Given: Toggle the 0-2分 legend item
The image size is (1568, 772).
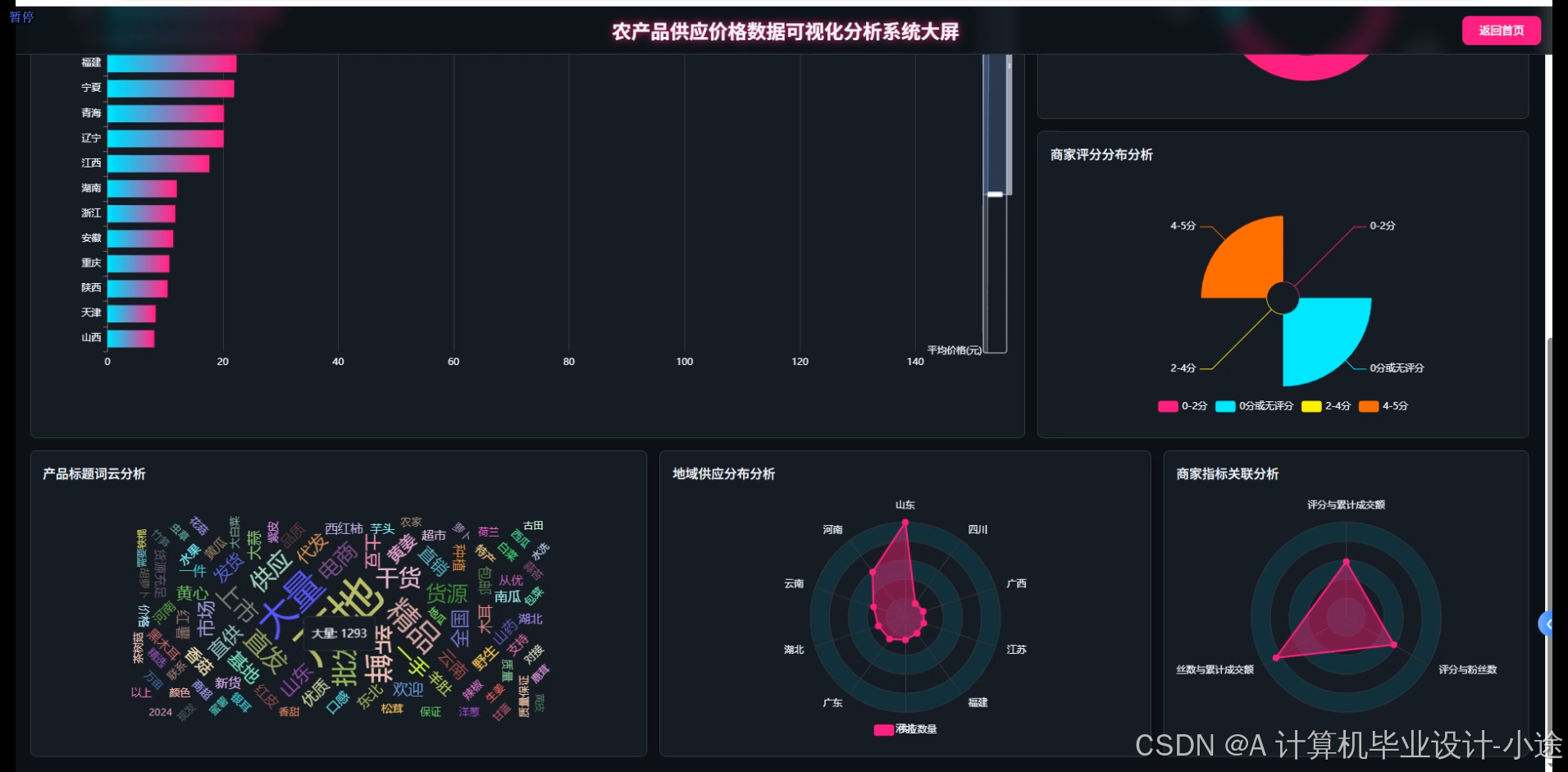Looking at the screenshot, I should point(1183,406).
